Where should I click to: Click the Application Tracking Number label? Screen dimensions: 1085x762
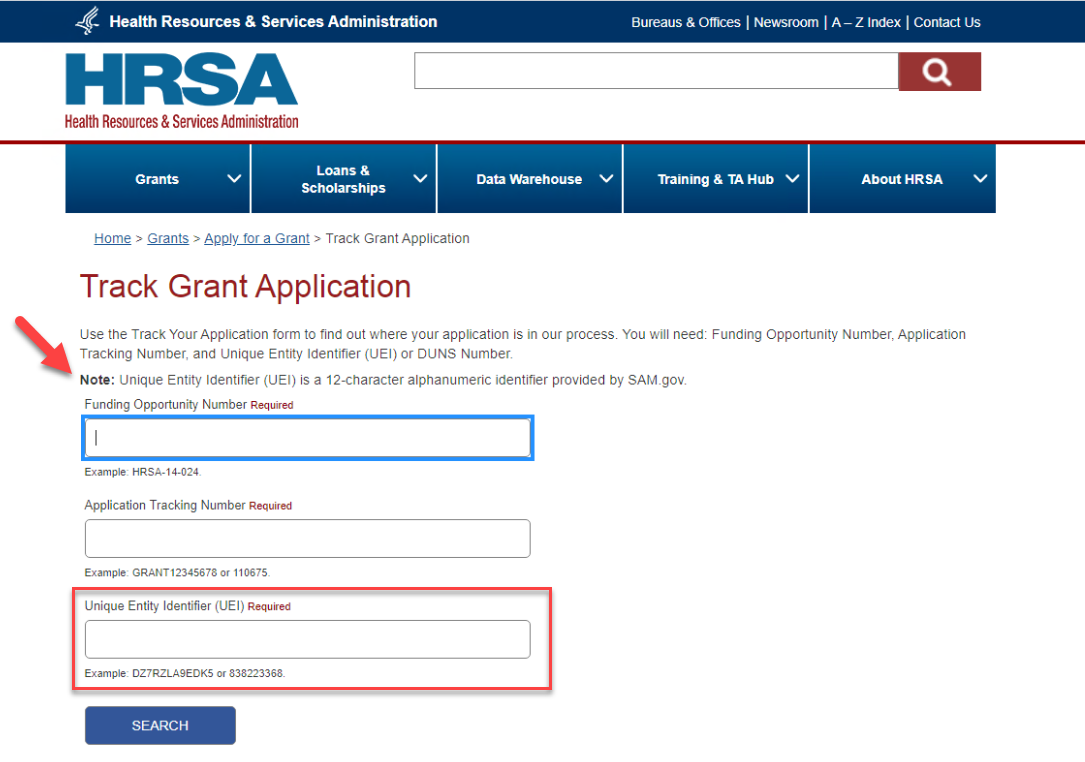coord(165,505)
